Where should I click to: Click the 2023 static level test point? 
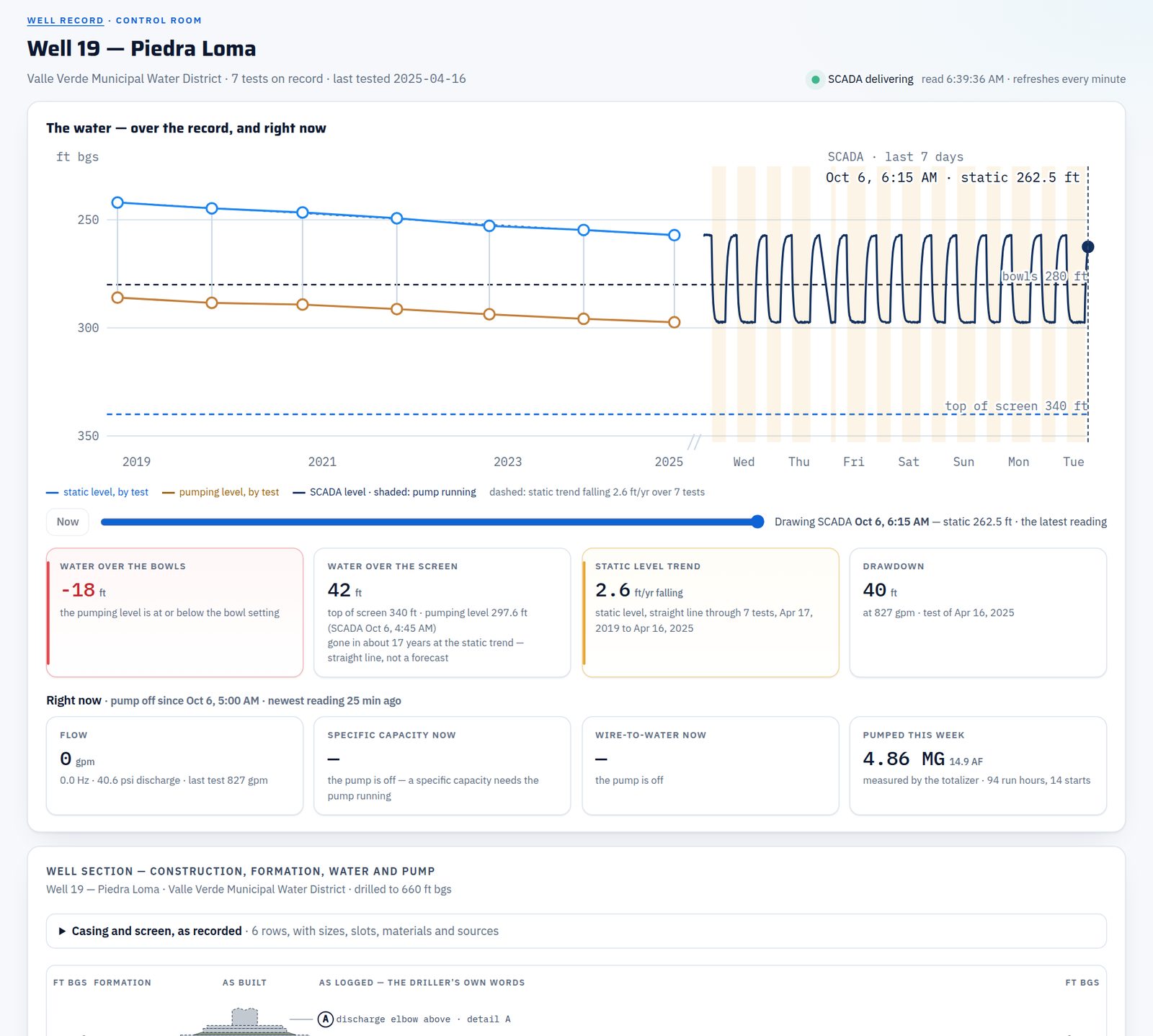(x=489, y=225)
